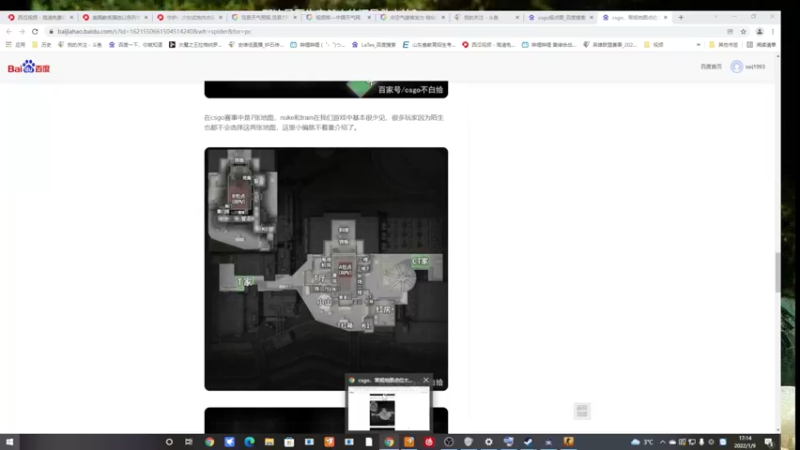The height and width of the screenshot is (450, 800).
Task: Open Cortana search circle on taskbar
Action: [169, 442]
